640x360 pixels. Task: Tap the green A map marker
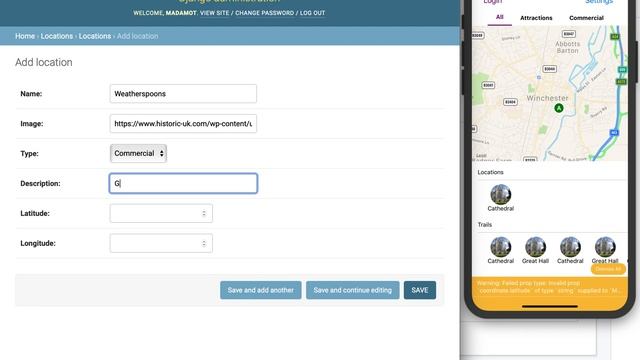point(559,108)
